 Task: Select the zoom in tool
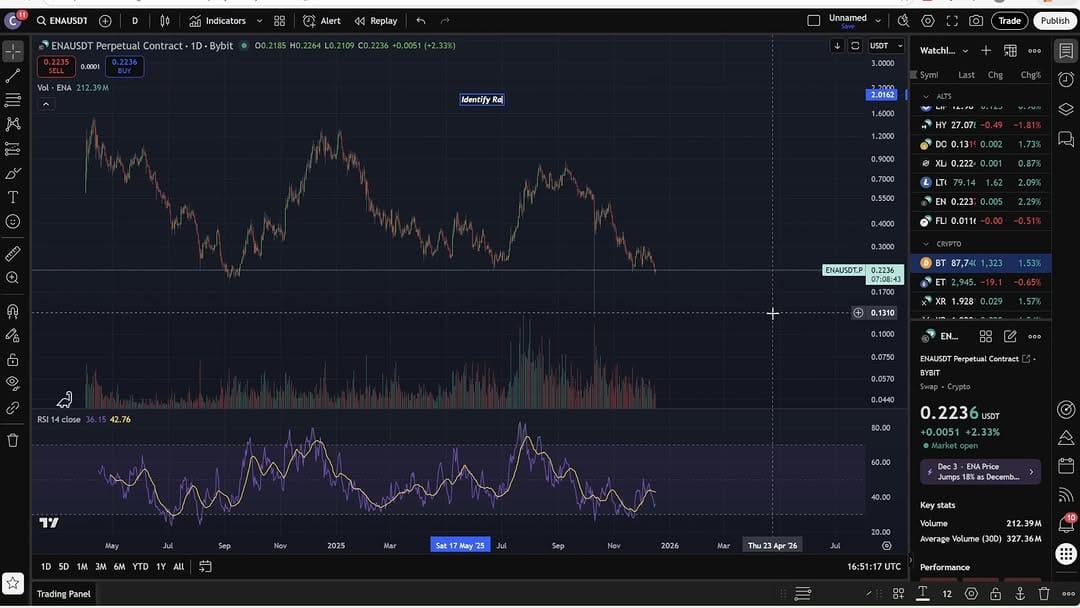pyautogui.click(x=12, y=277)
